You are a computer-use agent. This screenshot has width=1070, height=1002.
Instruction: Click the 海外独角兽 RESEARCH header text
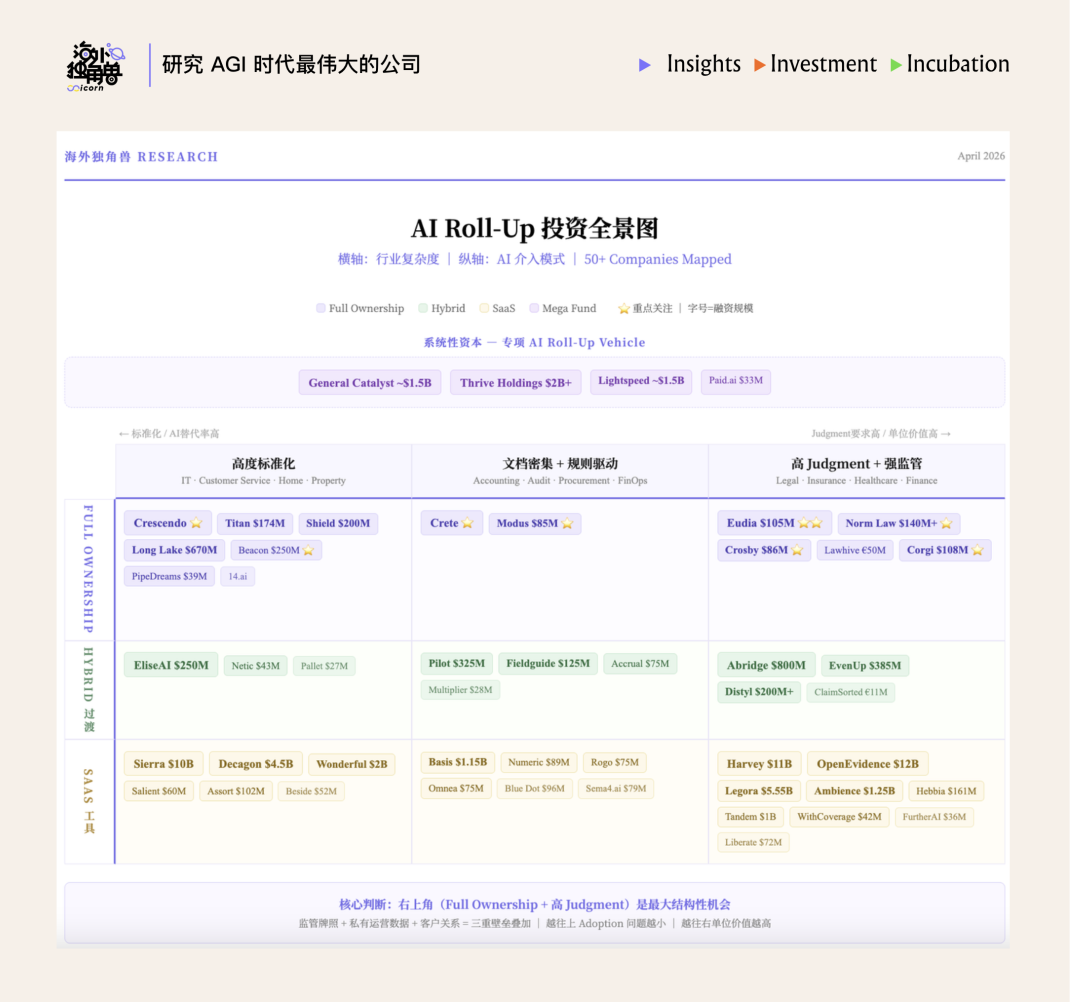(141, 157)
